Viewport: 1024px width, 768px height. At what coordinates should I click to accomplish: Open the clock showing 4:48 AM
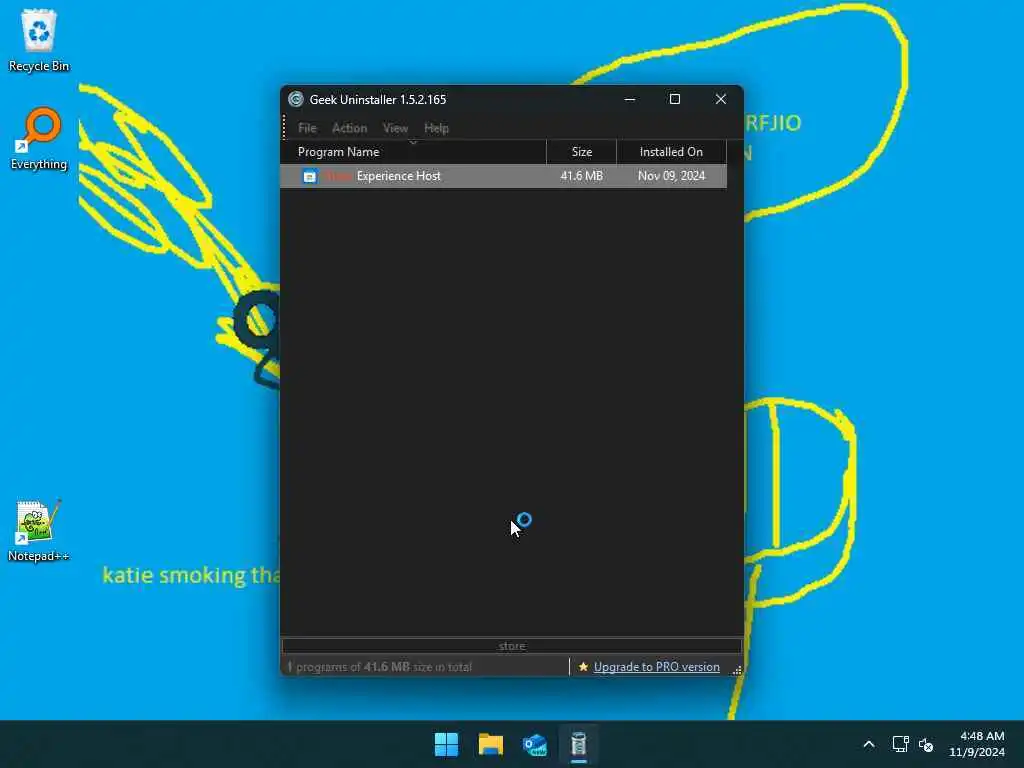pyautogui.click(x=977, y=744)
